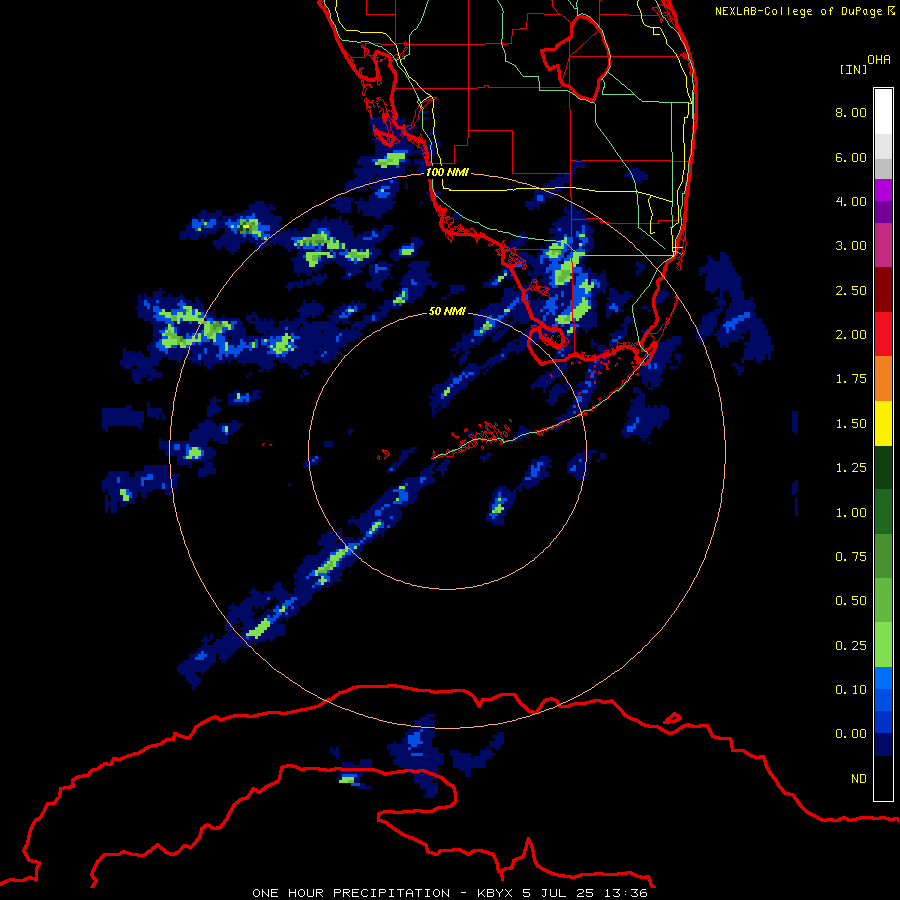
Task: Click the 2.50 legend value
Action: coord(851,290)
